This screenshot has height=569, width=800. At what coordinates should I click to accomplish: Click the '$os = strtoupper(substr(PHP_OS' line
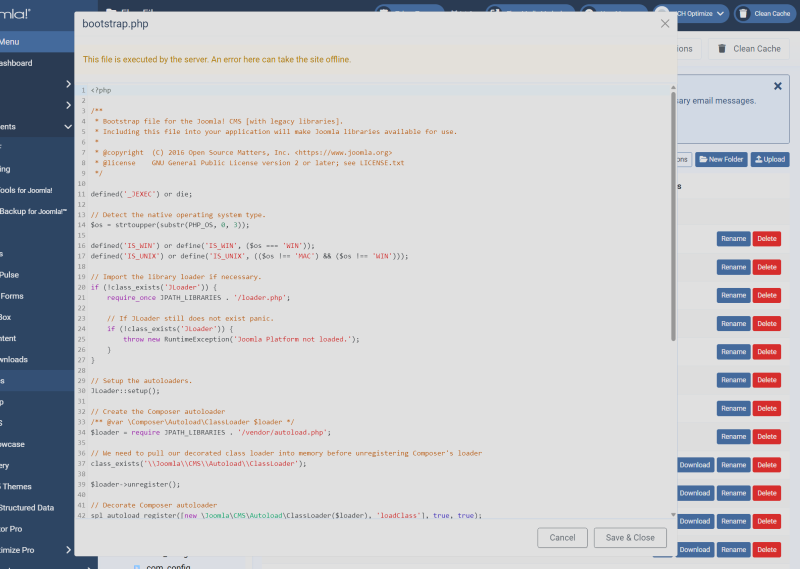click(170, 225)
